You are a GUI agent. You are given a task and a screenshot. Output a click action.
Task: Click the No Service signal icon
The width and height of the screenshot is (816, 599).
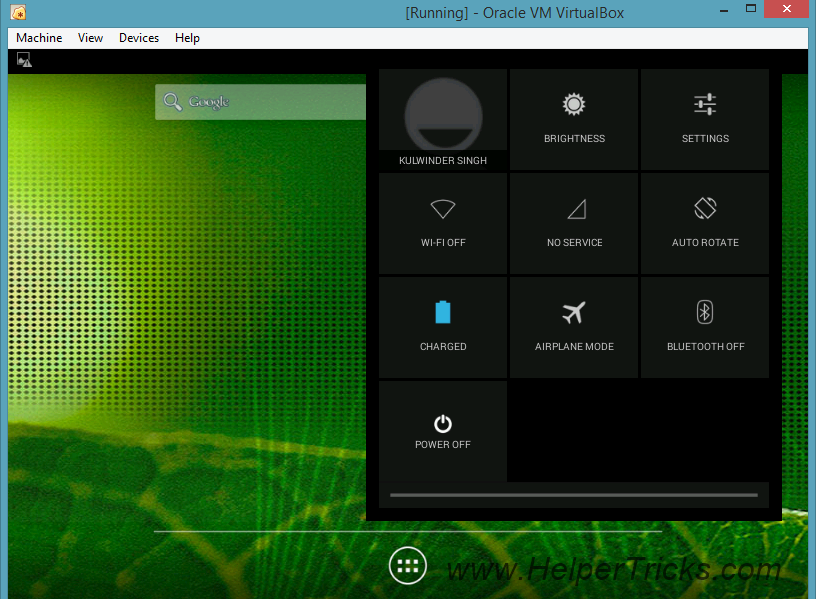point(576,209)
